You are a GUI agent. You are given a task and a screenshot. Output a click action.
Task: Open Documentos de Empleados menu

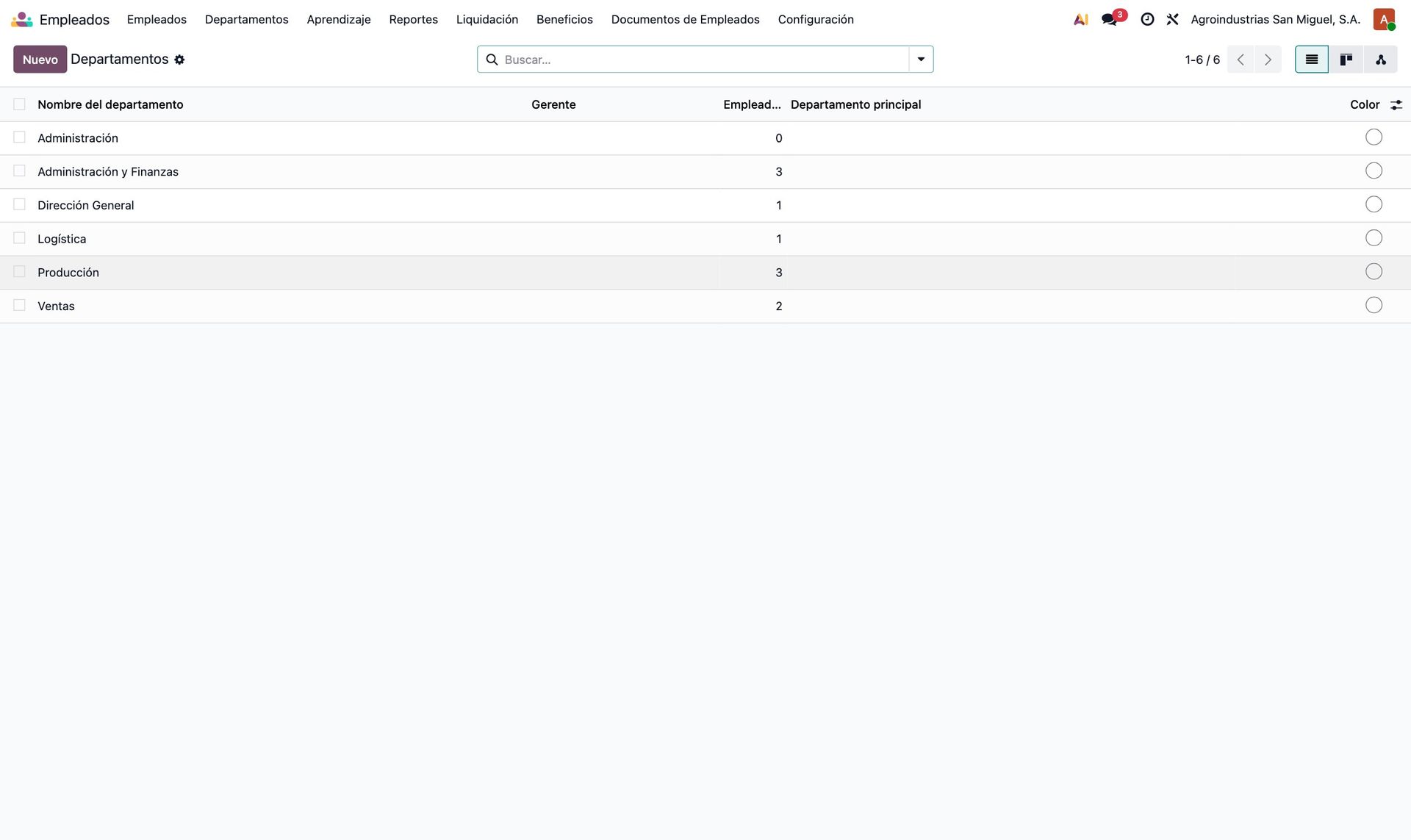(x=685, y=19)
